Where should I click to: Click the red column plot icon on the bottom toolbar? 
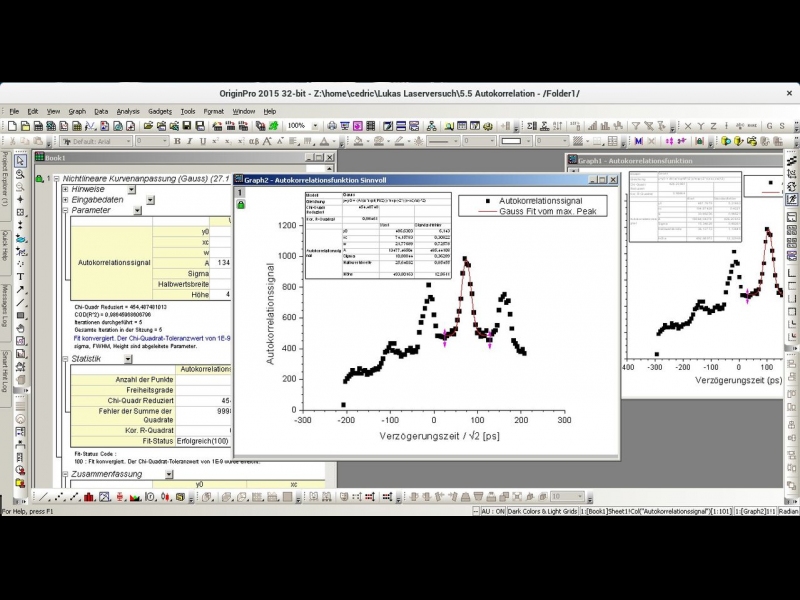pos(89,497)
